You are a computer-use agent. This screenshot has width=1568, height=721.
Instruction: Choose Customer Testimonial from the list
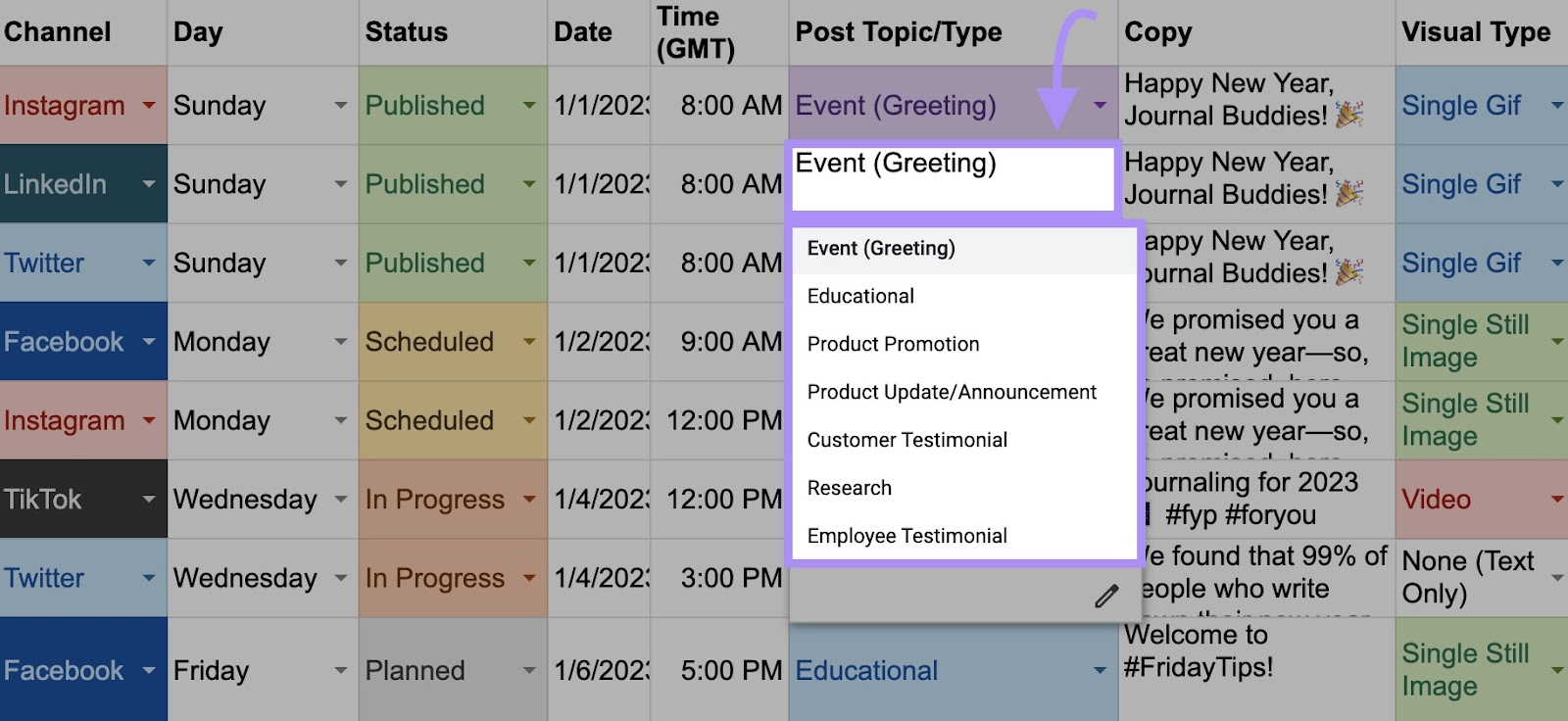(x=906, y=440)
